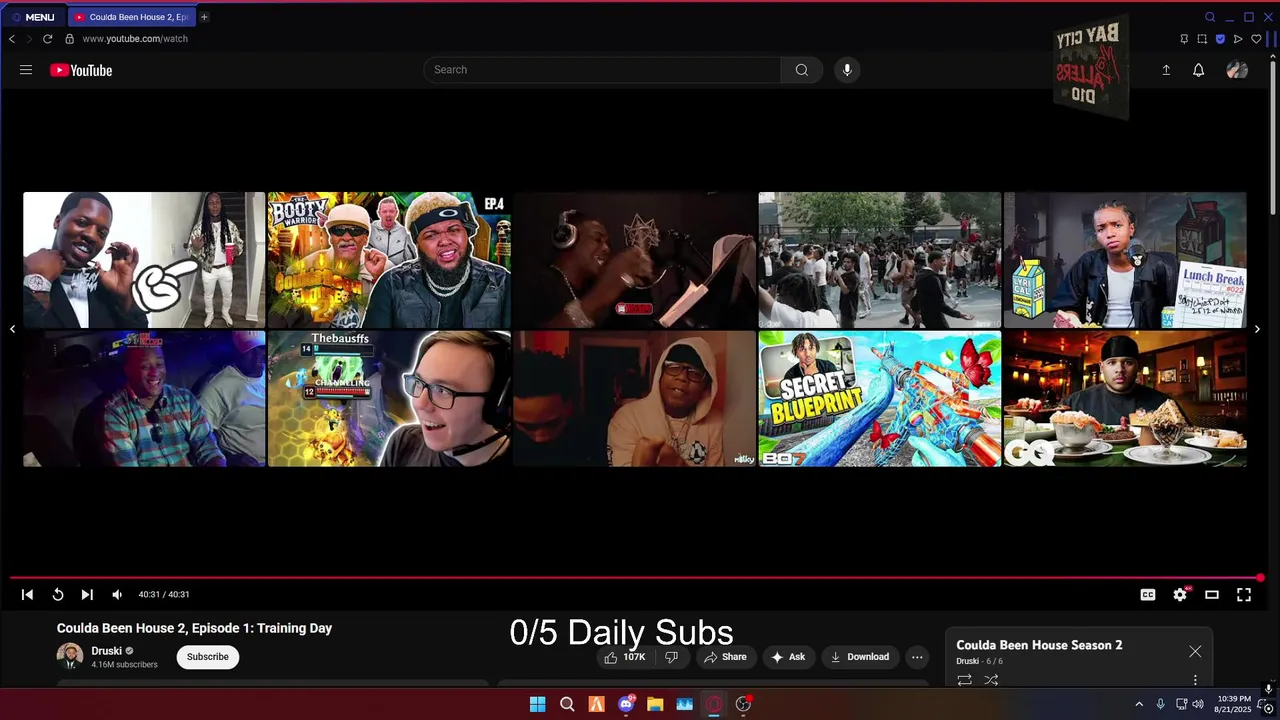This screenshot has width=1280, height=720.
Task: Bookmark the page with the heart icon
Action: [1256, 39]
